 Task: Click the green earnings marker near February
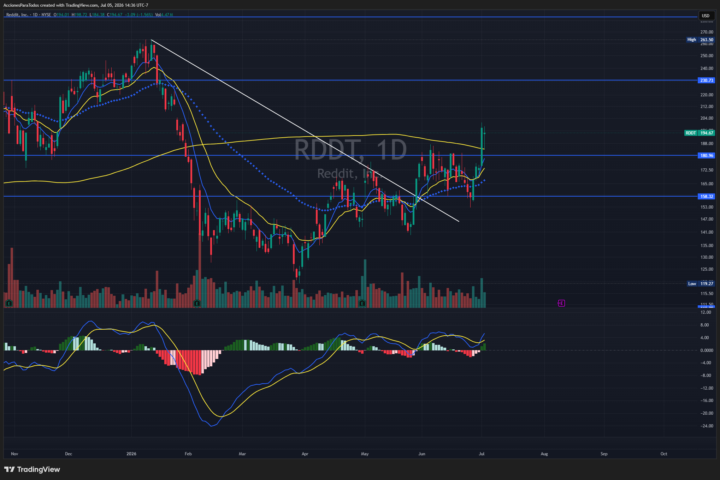click(x=197, y=304)
